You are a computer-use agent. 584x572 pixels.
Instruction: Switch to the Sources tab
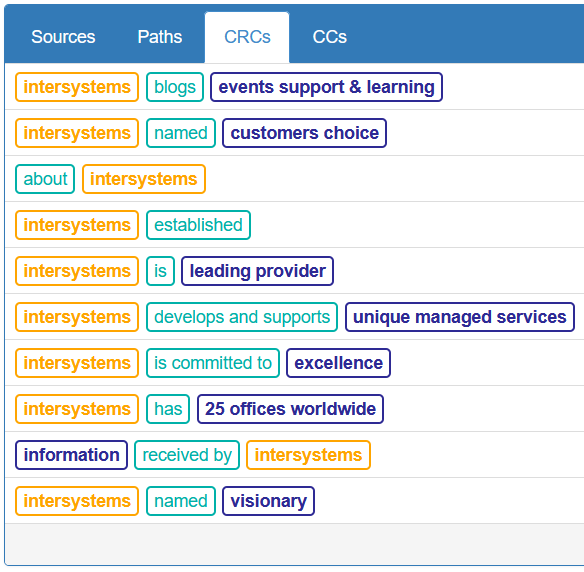coord(63,37)
